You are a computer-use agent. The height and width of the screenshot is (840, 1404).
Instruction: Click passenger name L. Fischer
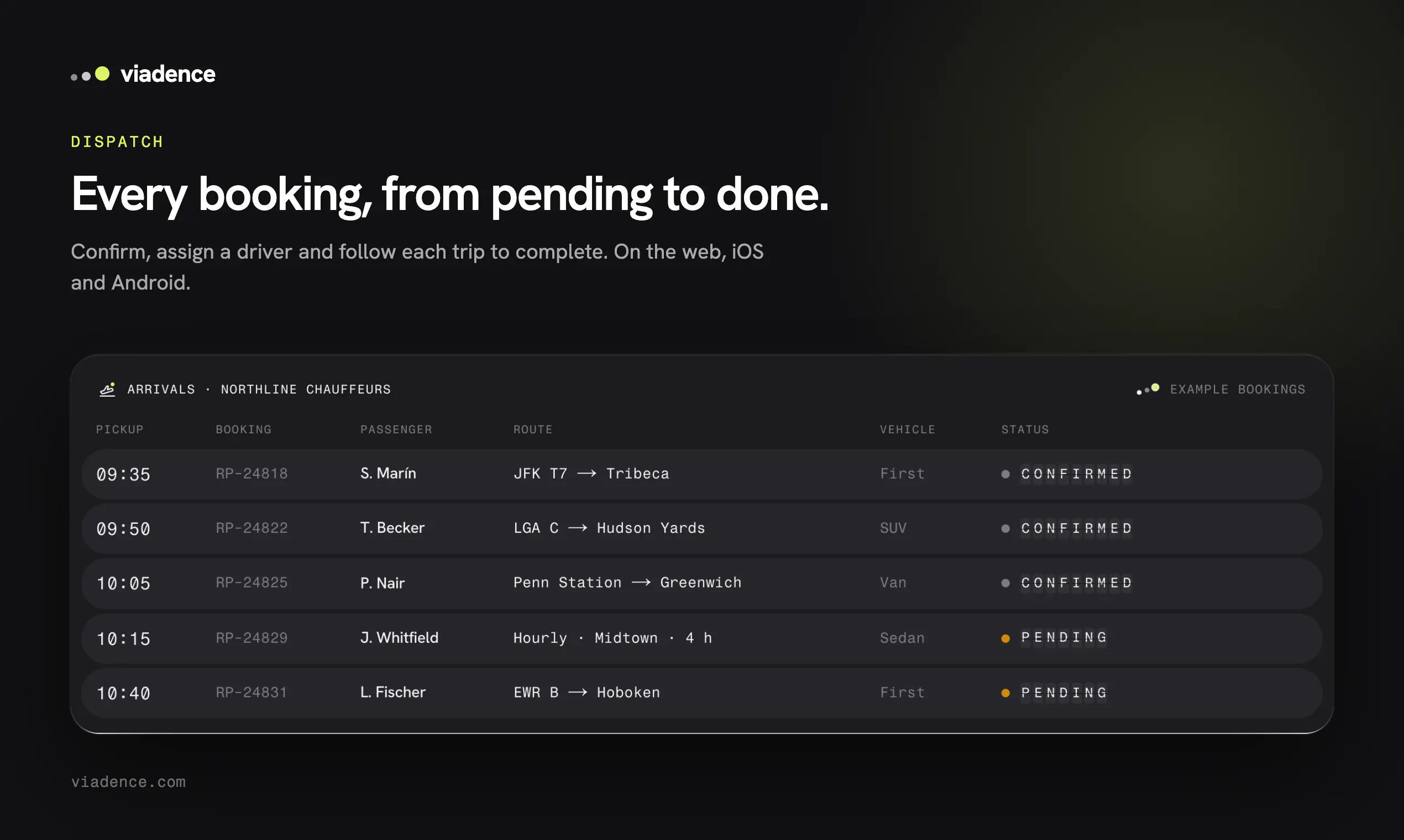(393, 692)
